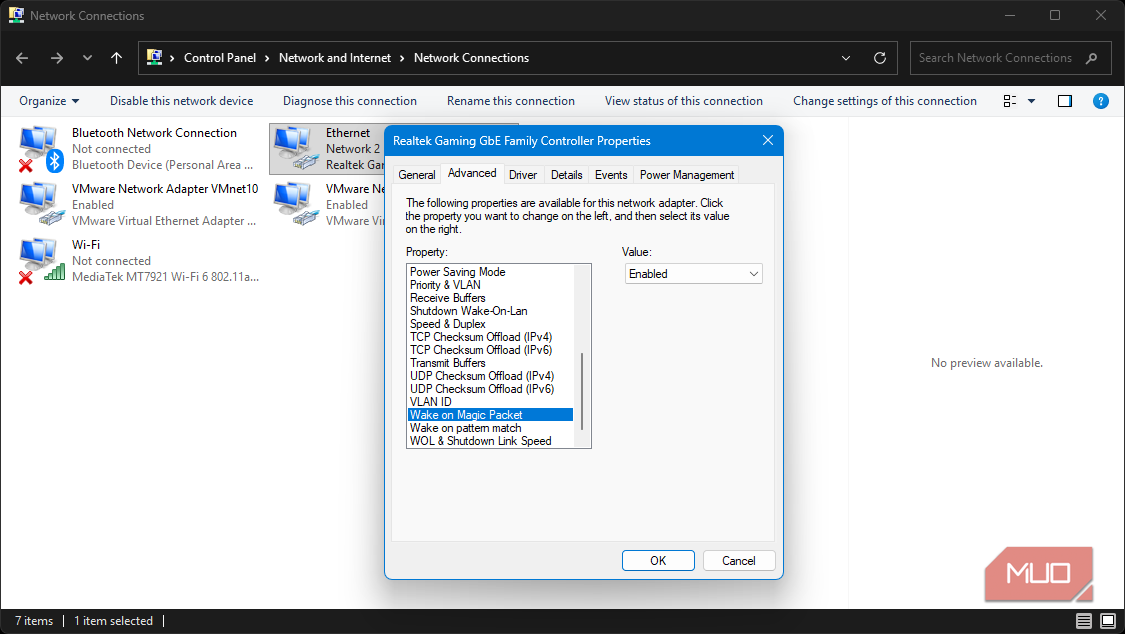Switch to the Details tab
This screenshot has height=634, width=1125.
(x=566, y=175)
